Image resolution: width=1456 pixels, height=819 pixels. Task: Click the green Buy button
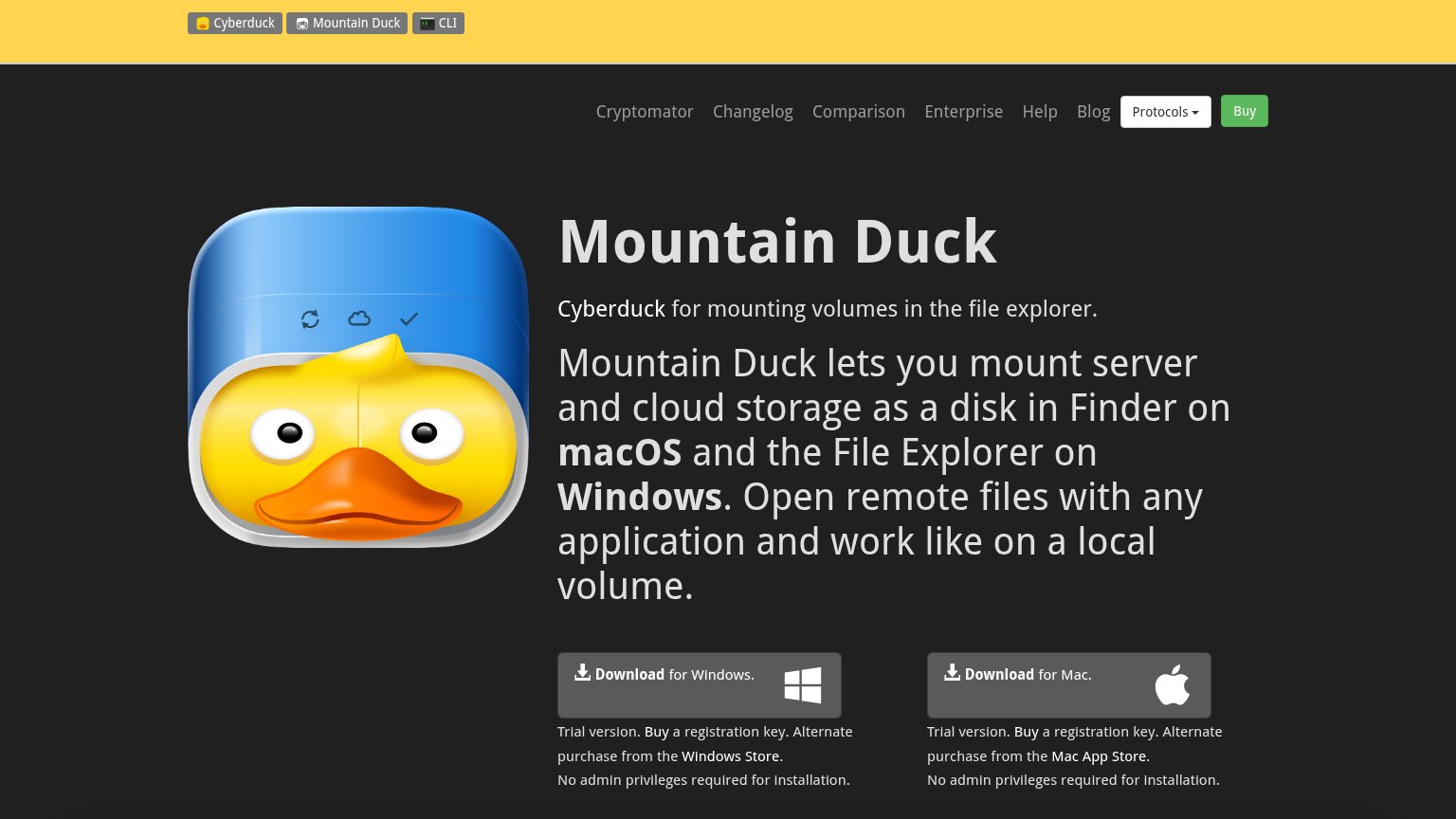[x=1244, y=111]
